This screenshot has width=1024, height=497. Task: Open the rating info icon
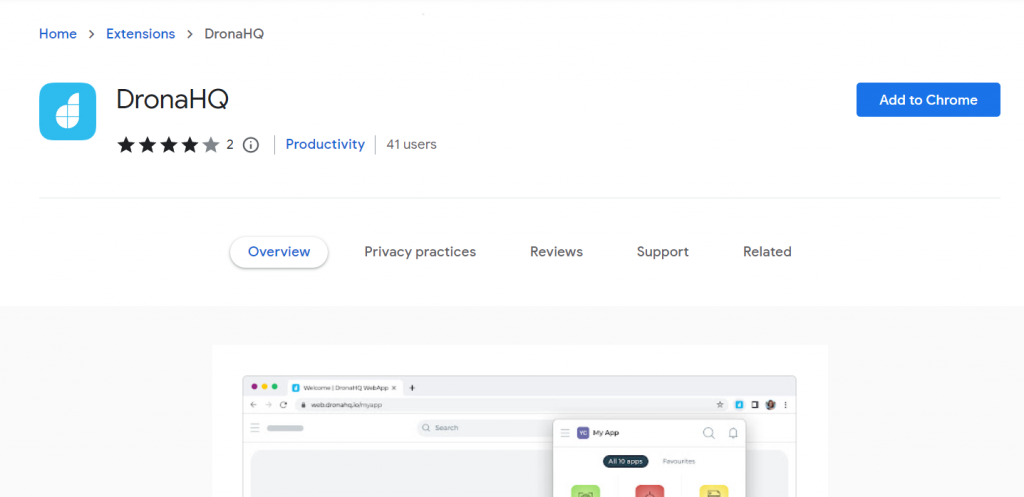pyautogui.click(x=251, y=144)
